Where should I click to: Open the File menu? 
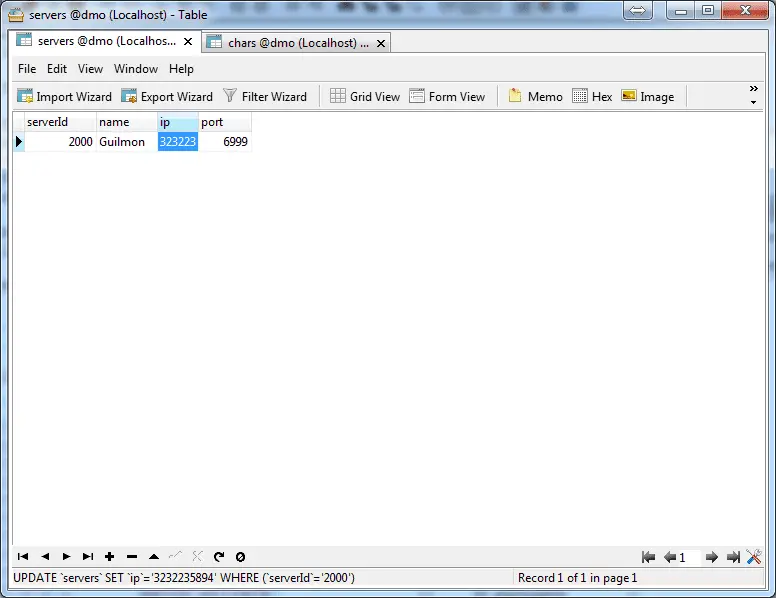[x=27, y=69]
